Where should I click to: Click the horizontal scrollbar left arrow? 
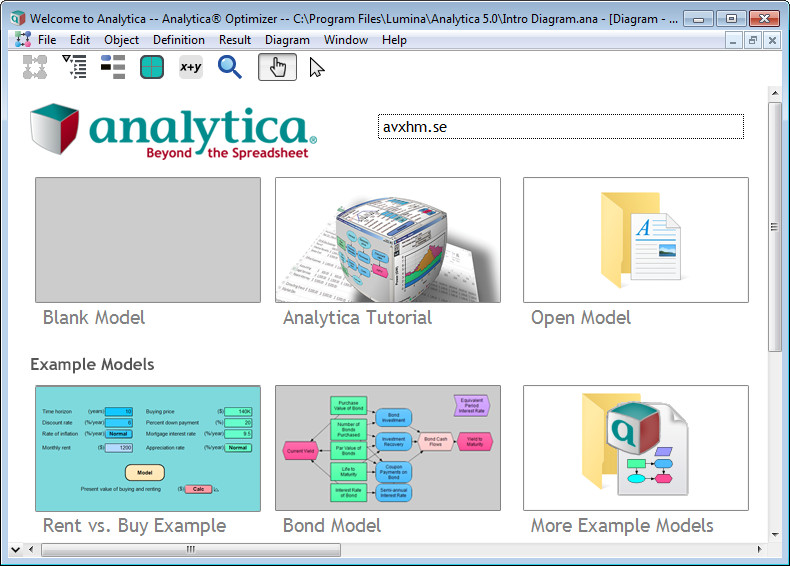click(31, 549)
